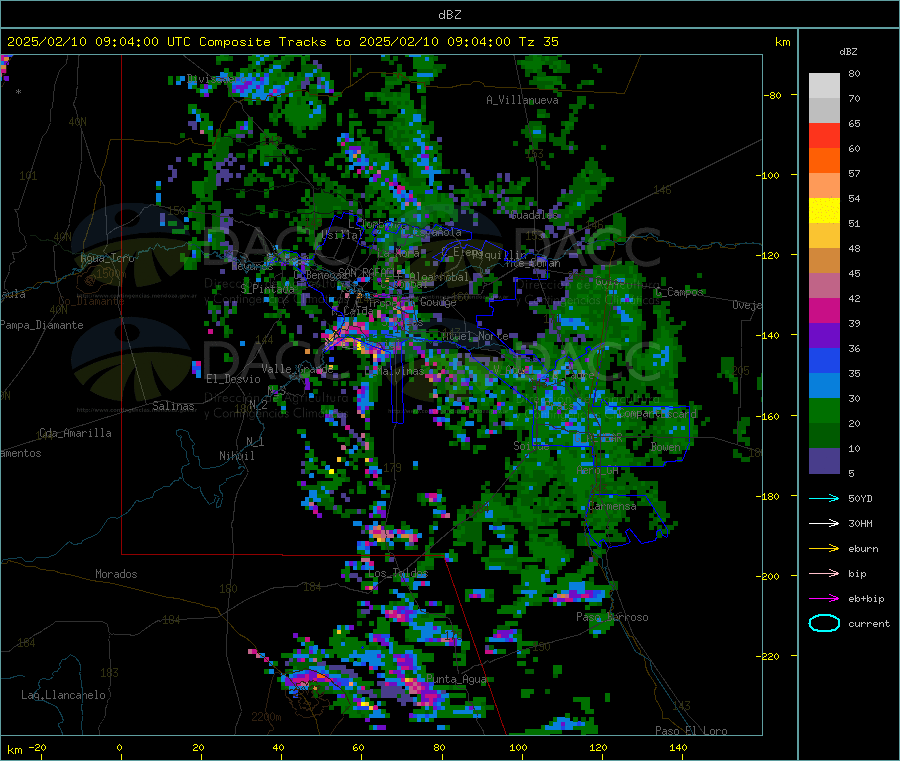Click the Nihuil place label
Image resolution: width=900 pixels, height=761 pixels.
coord(236,456)
